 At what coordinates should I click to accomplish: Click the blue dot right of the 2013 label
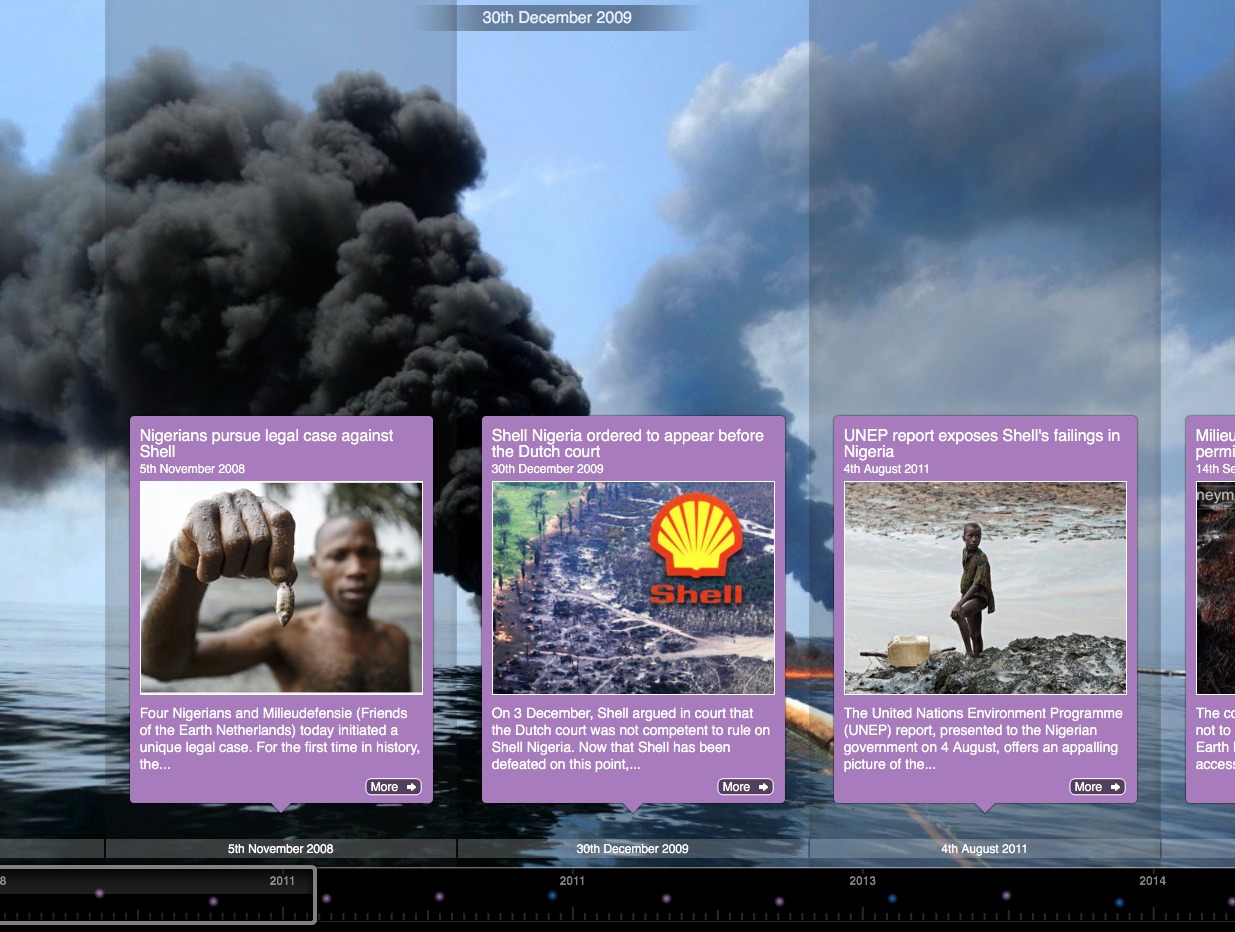[x=892, y=898]
